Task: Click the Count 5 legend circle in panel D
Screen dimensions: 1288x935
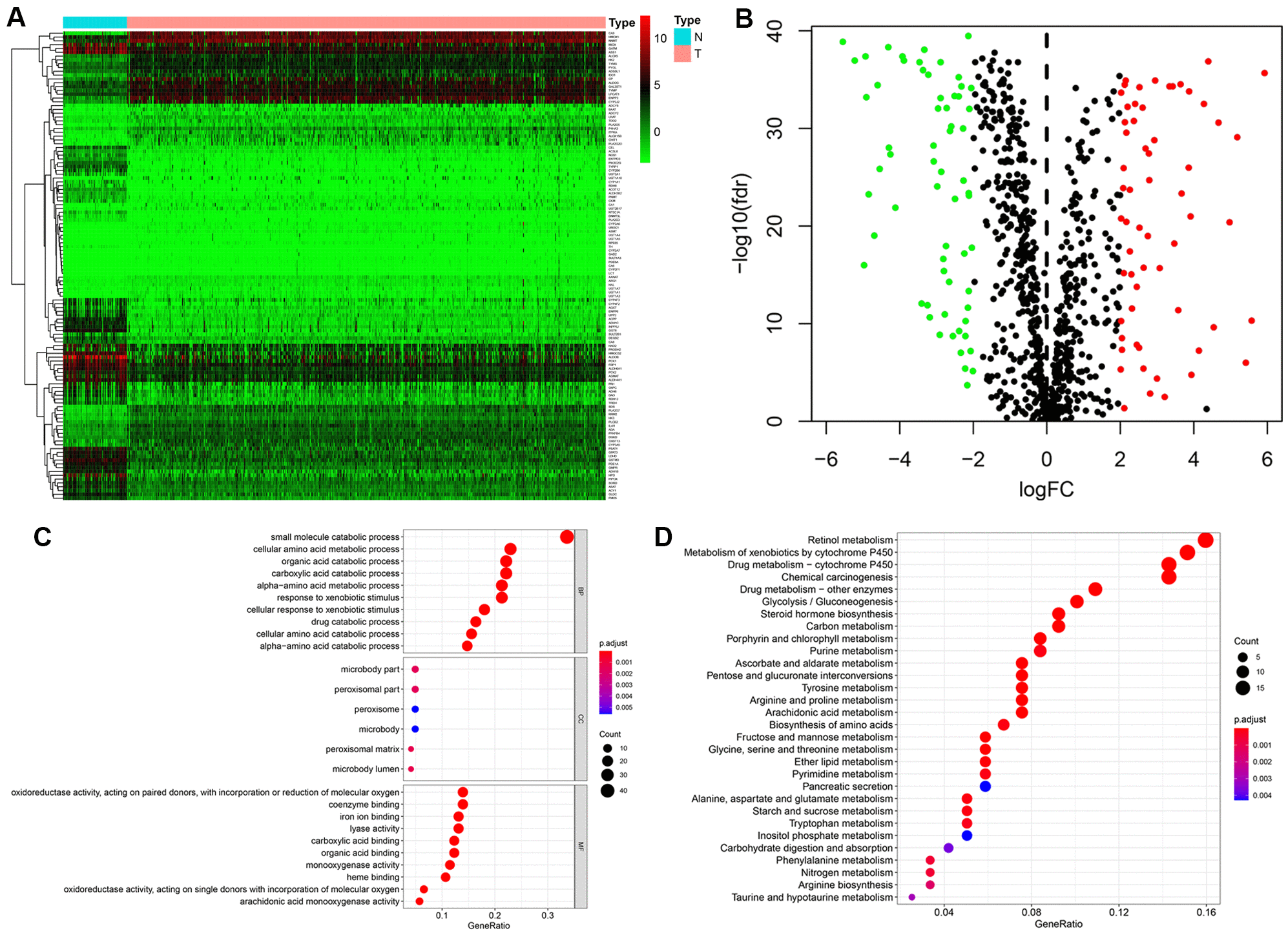Action: (1243, 657)
